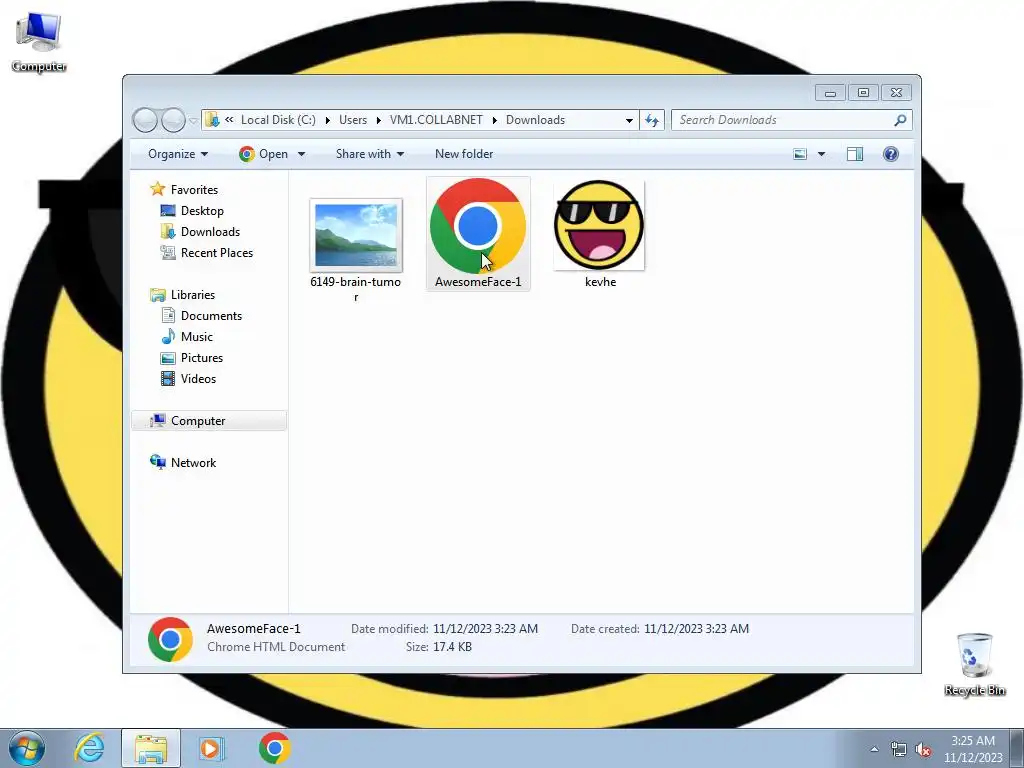The height and width of the screenshot is (768, 1024).
Task: Click the Refresh button beside address bar
Action: [x=652, y=120]
